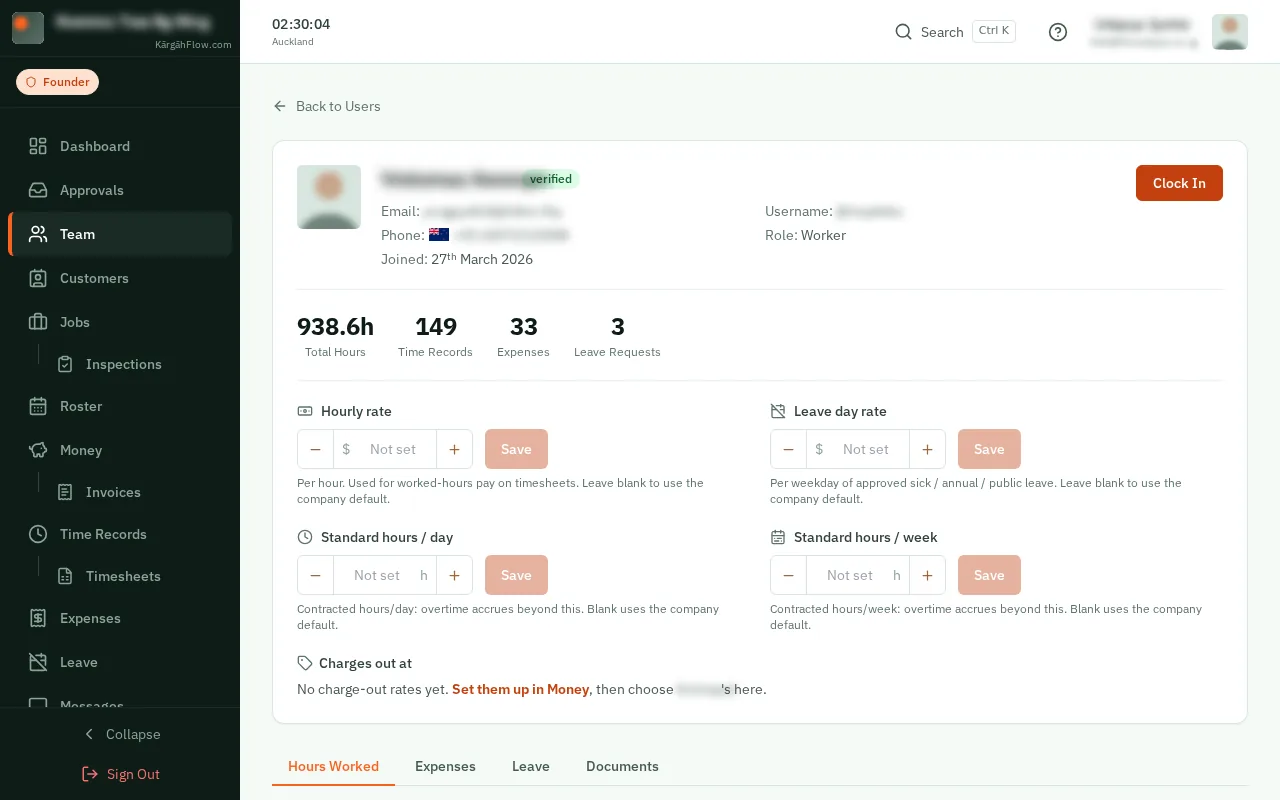Open the Leave tab
This screenshot has width=1280, height=800.
pyautogui.click(x=531, y=766)
